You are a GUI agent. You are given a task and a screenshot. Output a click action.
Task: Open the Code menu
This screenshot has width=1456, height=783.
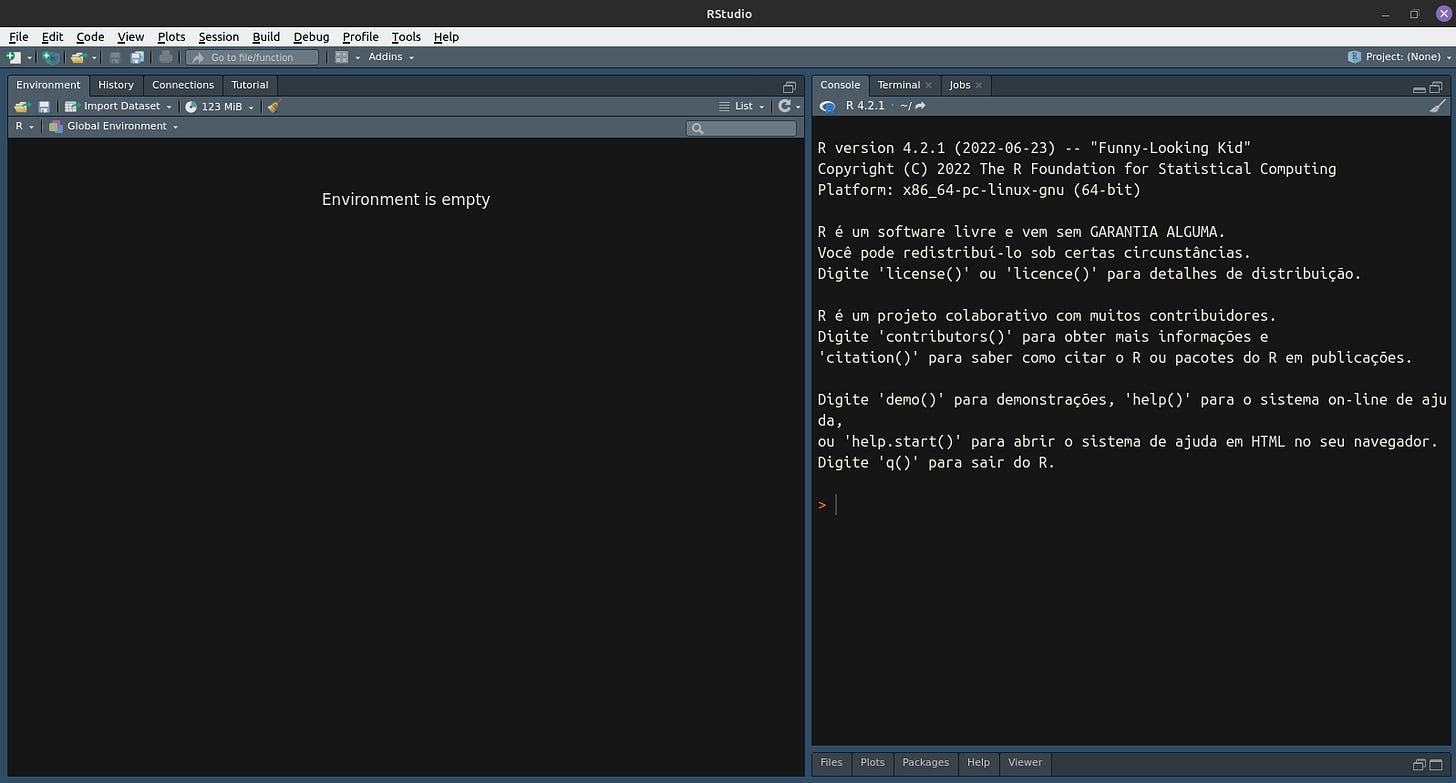(x=90, y=37)
